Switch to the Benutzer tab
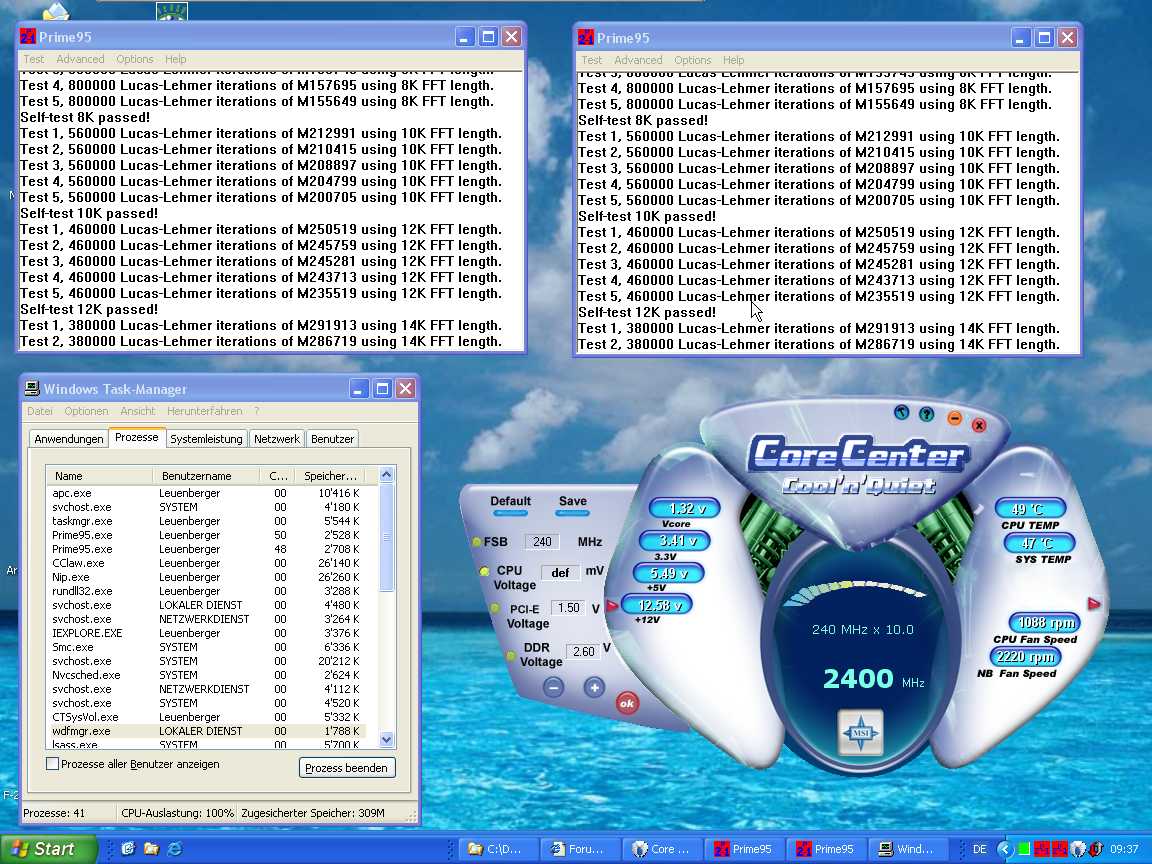 (332, 439)
